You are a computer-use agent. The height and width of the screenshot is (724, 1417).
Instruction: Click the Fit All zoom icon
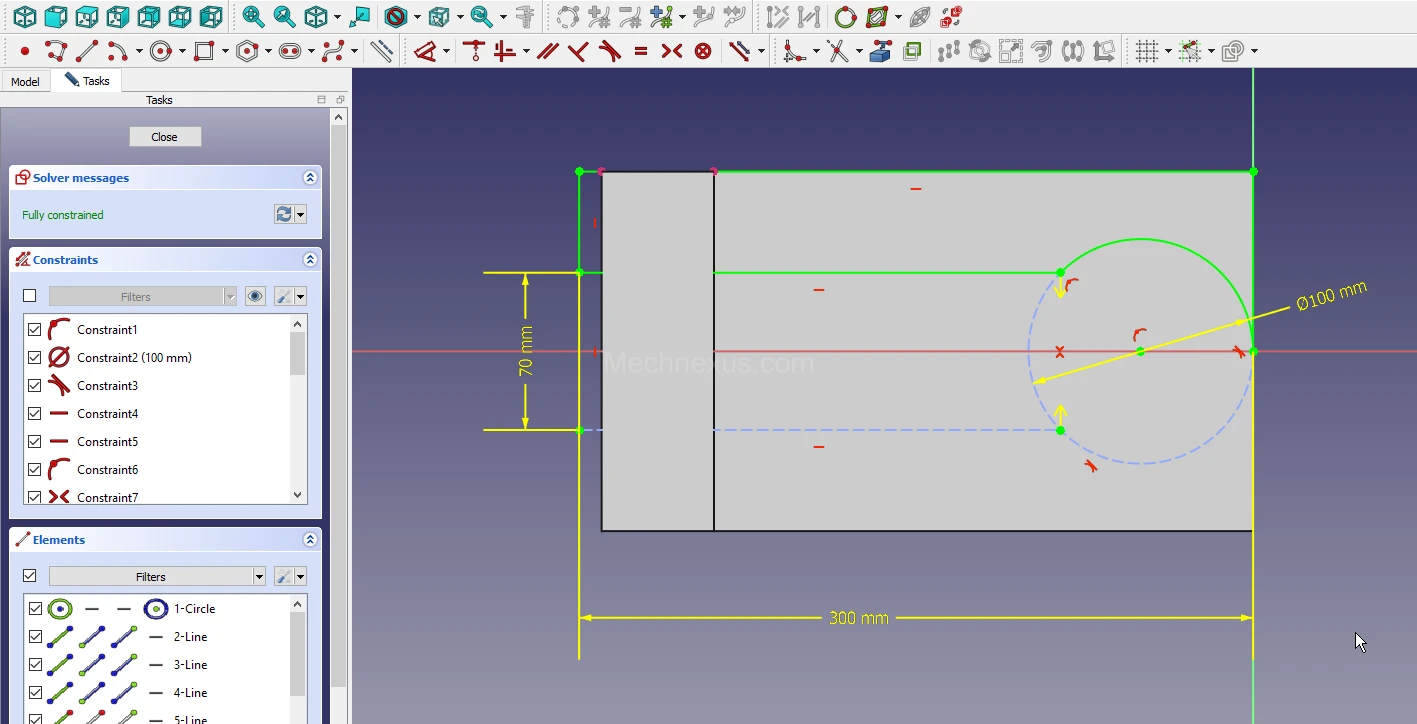253,17
